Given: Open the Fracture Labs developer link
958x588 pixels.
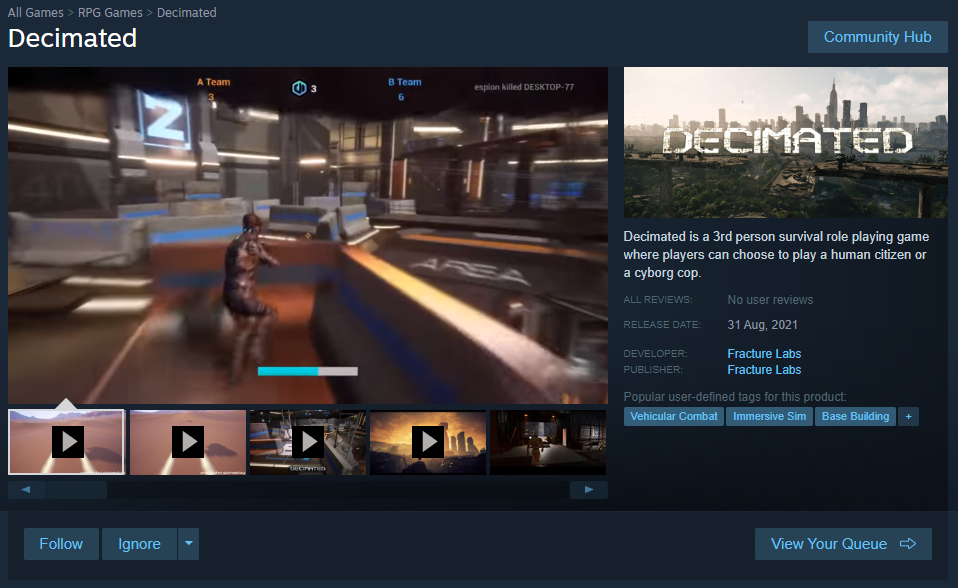Looking at the screenshot, I should click(764, 353).
